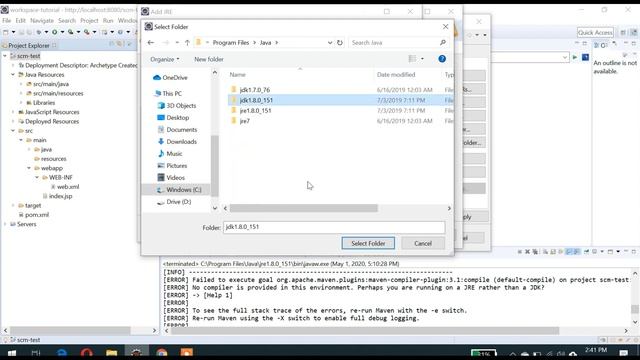Click the navigation pane scroll down arrow
640x360 pixels.
[215, 208]
